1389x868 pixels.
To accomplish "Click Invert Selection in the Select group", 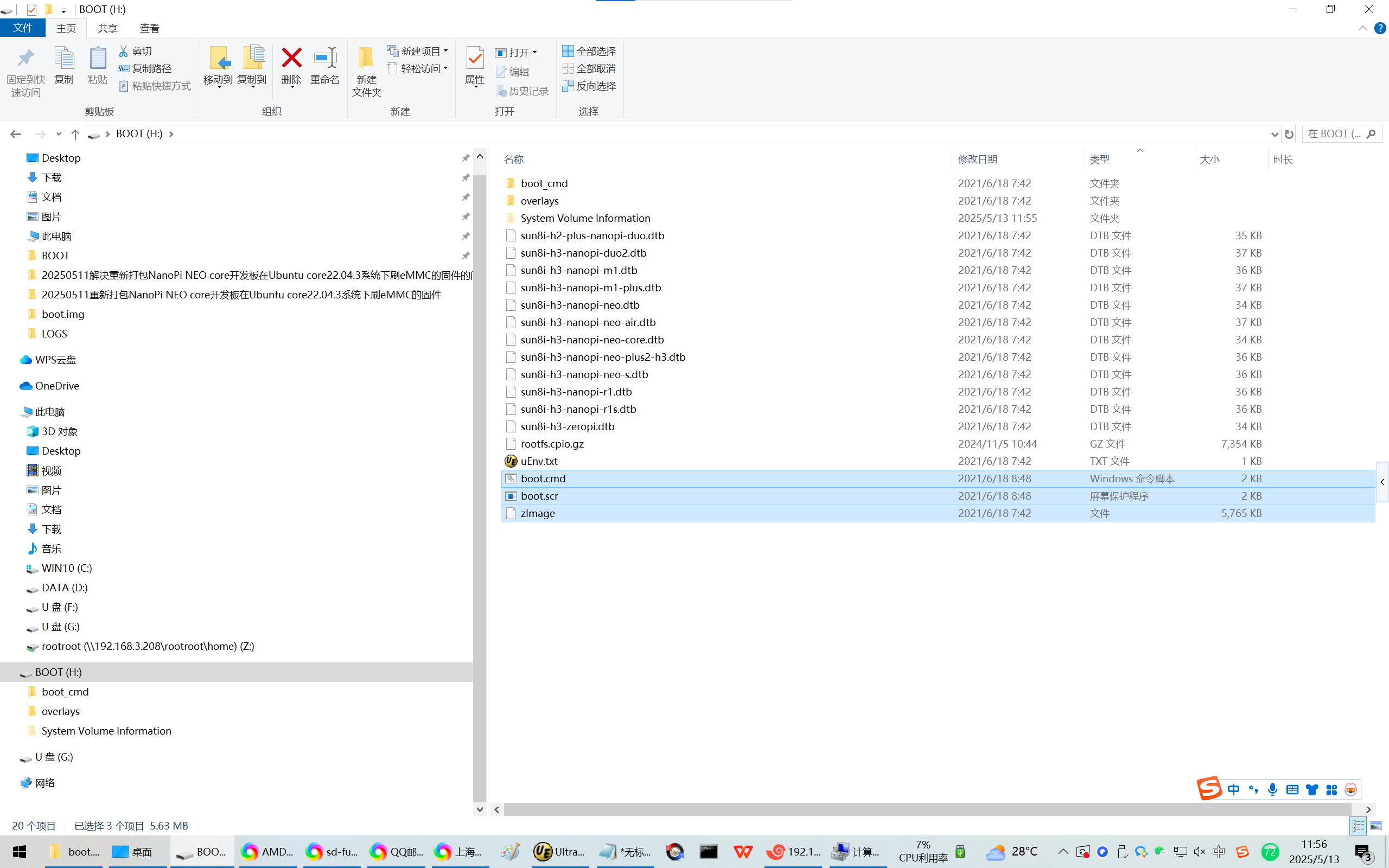I will [x=589, y=86].
